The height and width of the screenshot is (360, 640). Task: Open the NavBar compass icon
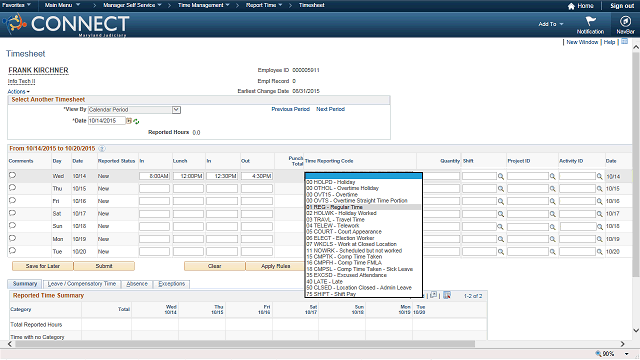625,21
